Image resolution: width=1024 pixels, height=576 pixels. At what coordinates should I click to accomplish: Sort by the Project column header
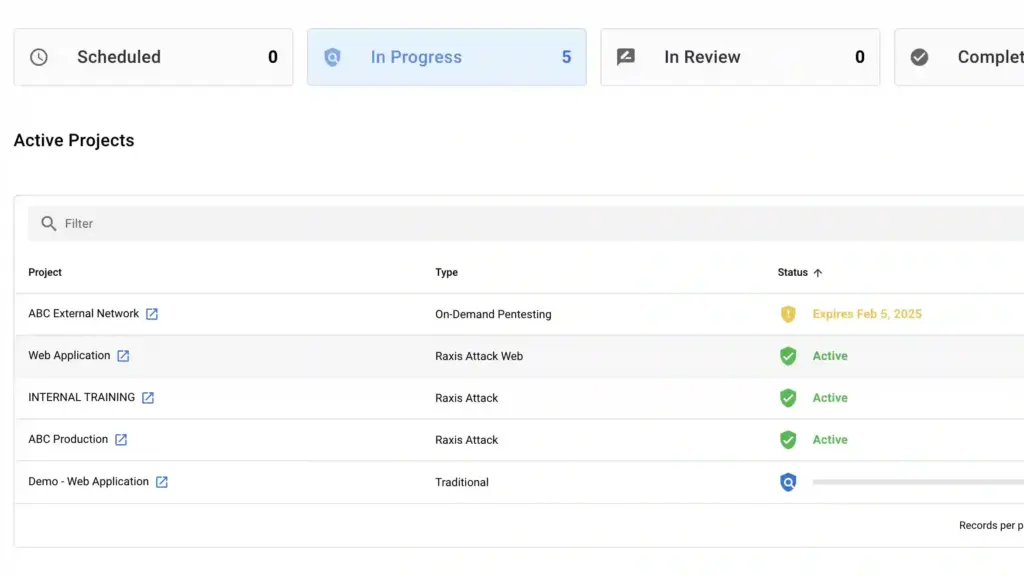coord(45,272)
